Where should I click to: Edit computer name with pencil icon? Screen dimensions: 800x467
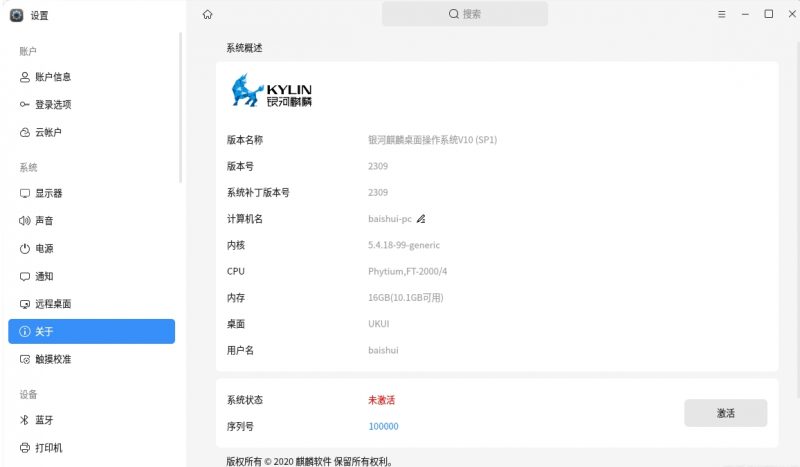[x=421, y=219]
